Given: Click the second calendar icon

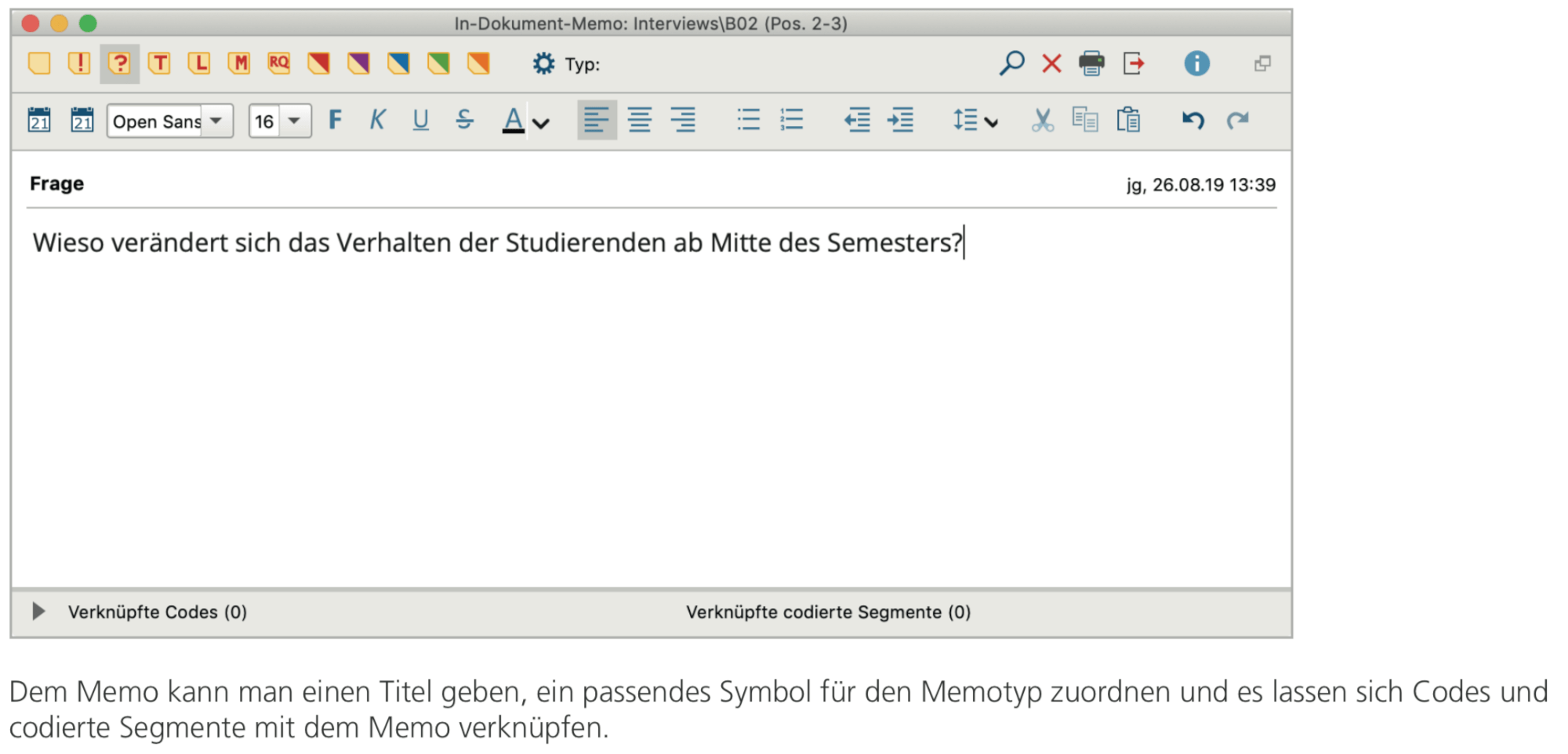Looking at the screenshot, I should [82, 120].
